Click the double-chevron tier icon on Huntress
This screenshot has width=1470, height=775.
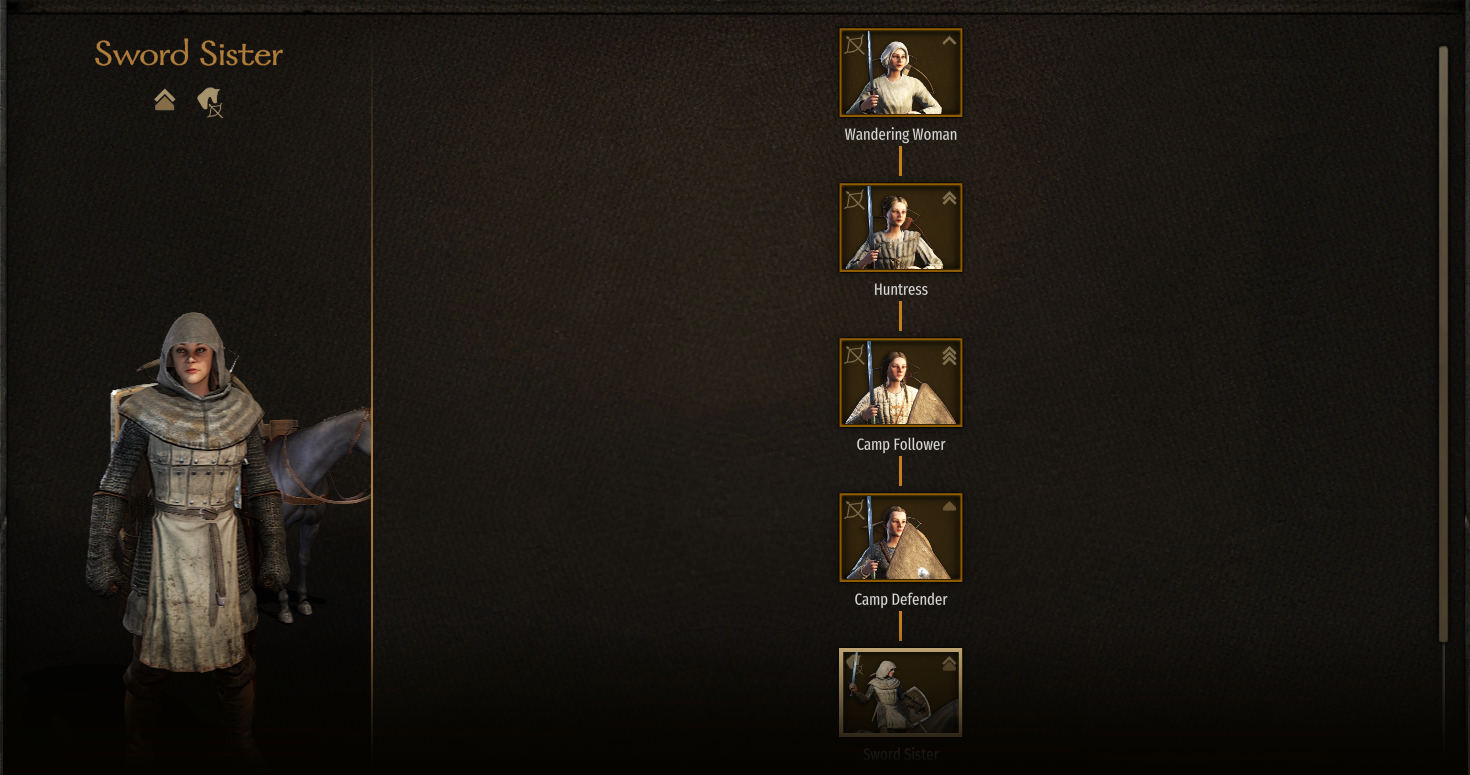949,198
